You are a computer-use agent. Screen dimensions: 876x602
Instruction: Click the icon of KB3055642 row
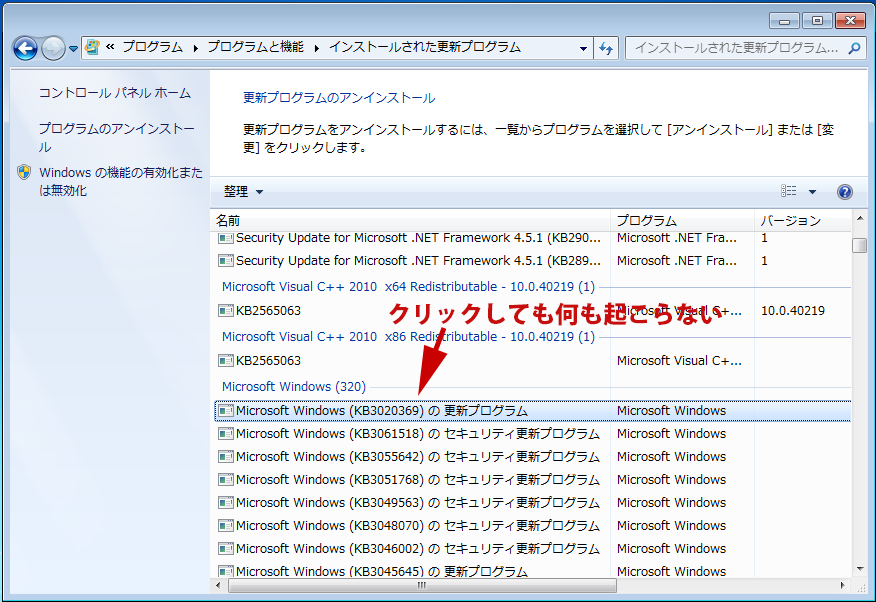tap(226, 457)
